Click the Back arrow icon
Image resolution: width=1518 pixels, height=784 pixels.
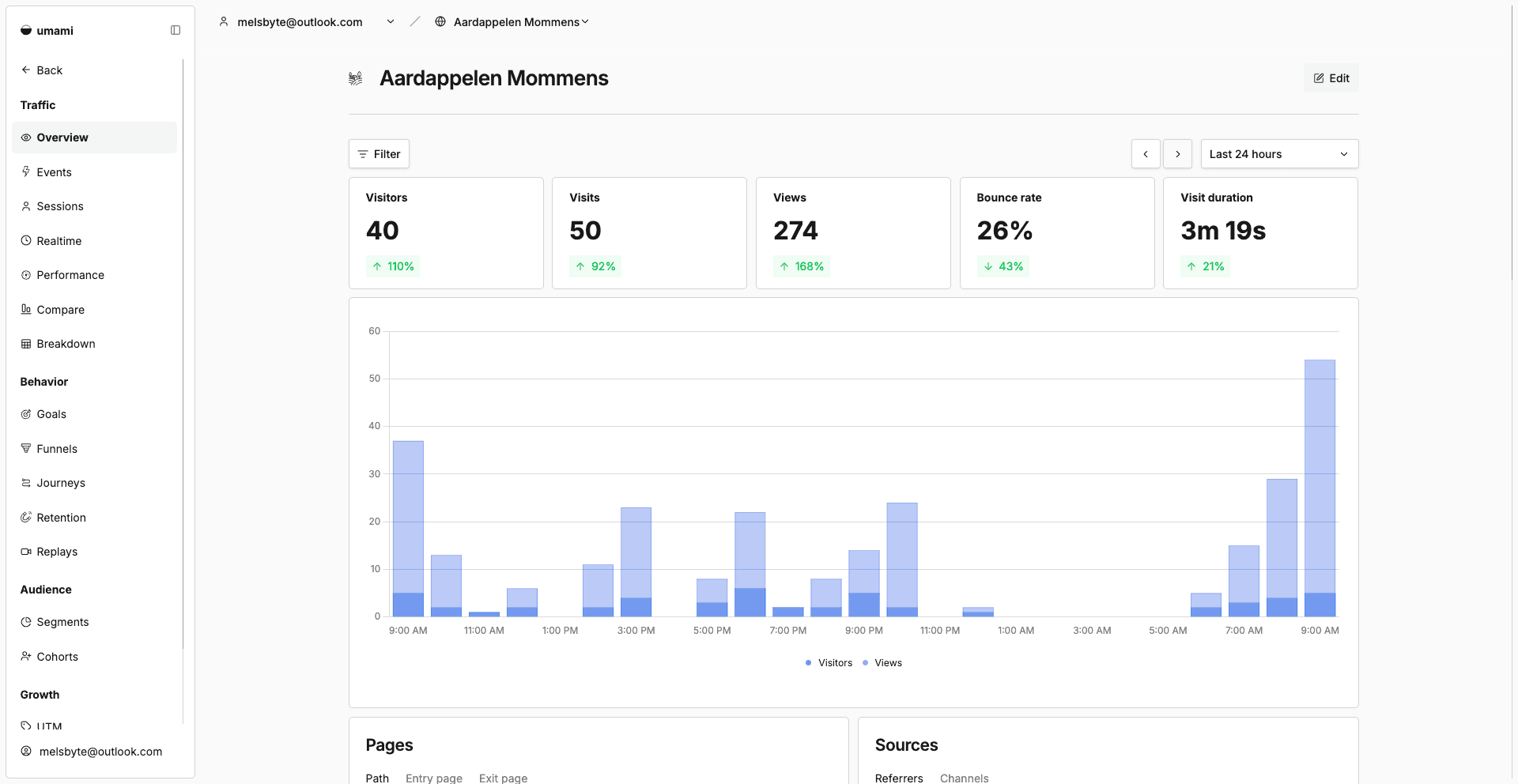point(26,70)
